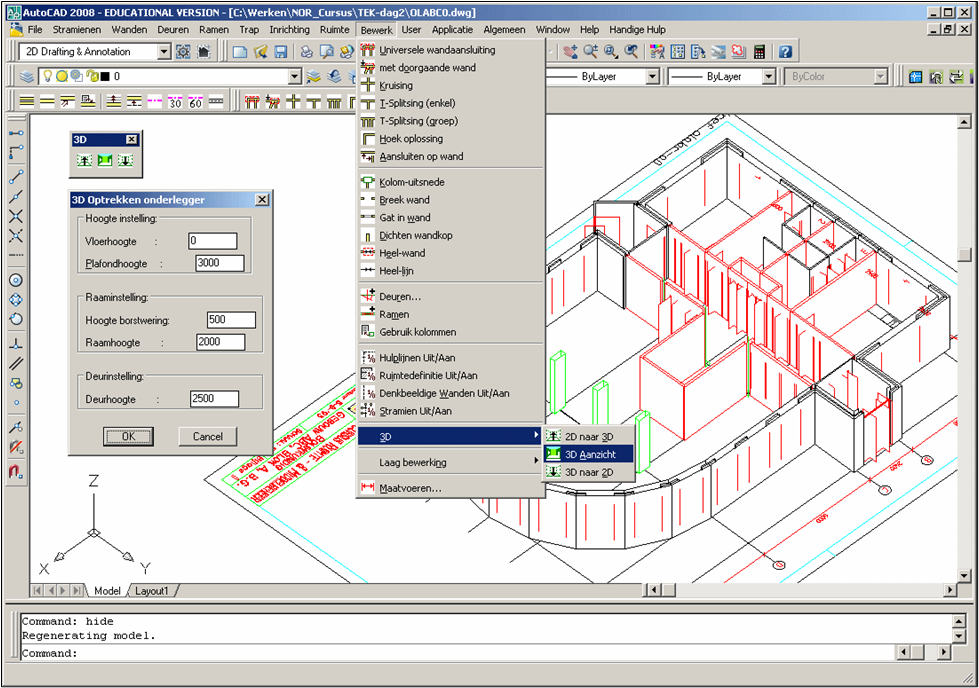Open Workspace Settings gear icon
The height and width of the screenshot is (688, 979).
pos(183,52)
